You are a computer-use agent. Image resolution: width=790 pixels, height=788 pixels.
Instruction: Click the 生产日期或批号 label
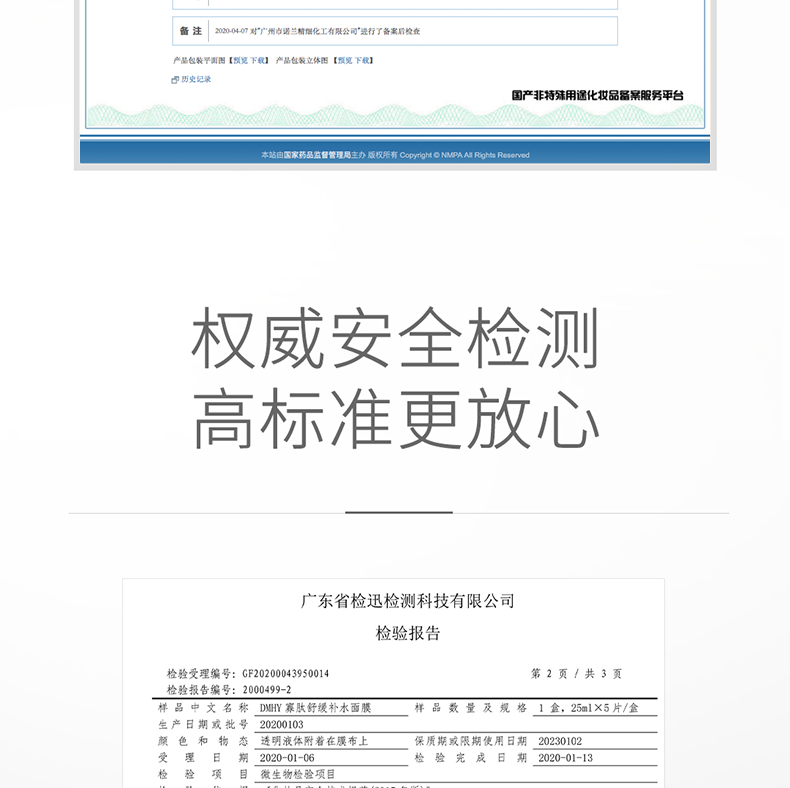point(203,725)
